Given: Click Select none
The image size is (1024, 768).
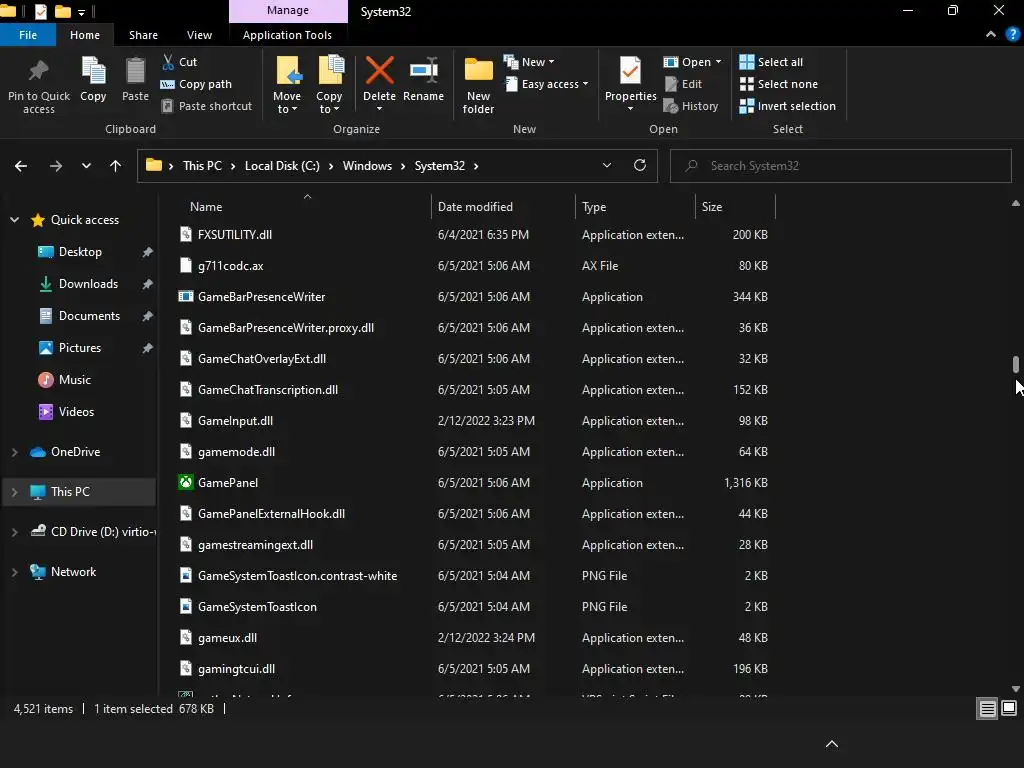Looking at the screenshot, I should (x=778, y=84).
